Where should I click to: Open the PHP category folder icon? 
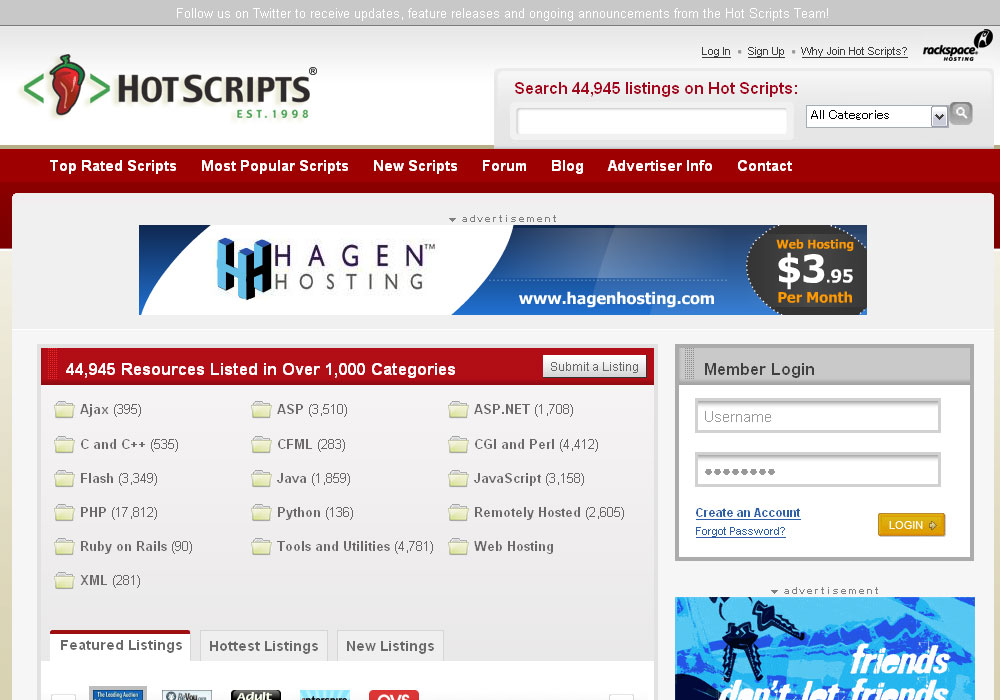click(x=64, y=513)
